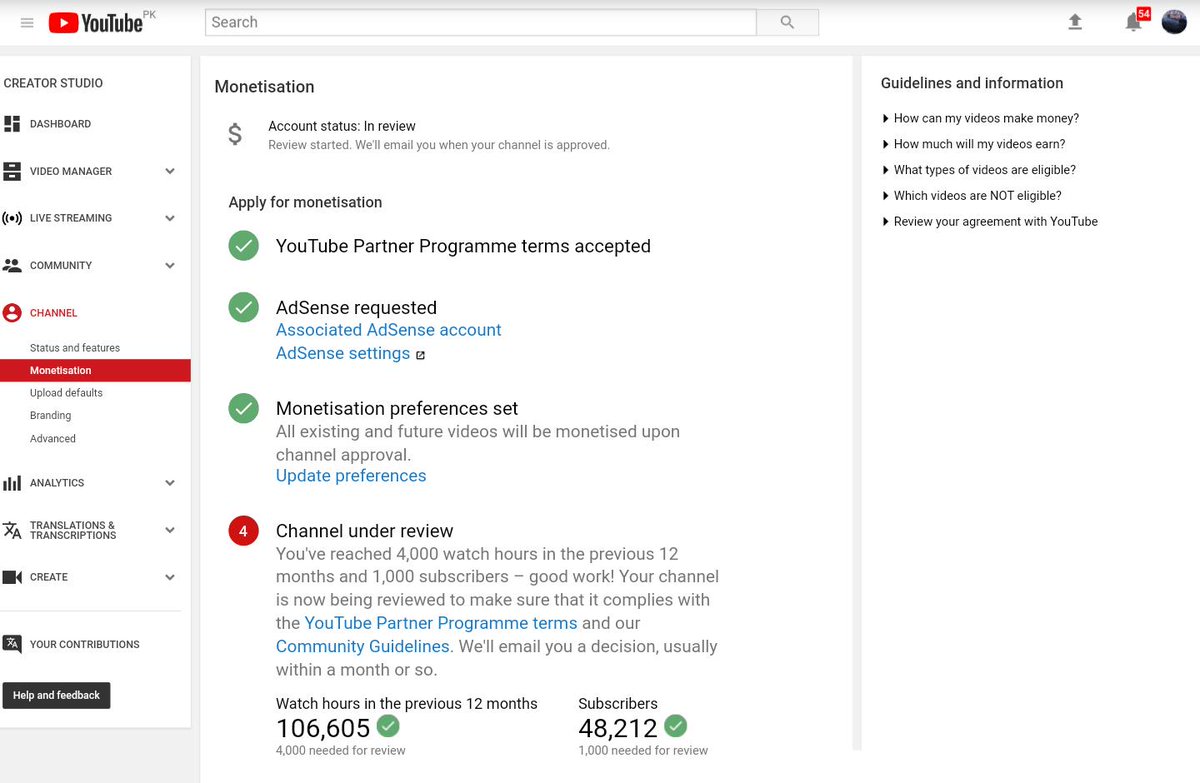1200x783 pixels.
Task: Click 'Account status: In review' text
Action: click(342, 126)
